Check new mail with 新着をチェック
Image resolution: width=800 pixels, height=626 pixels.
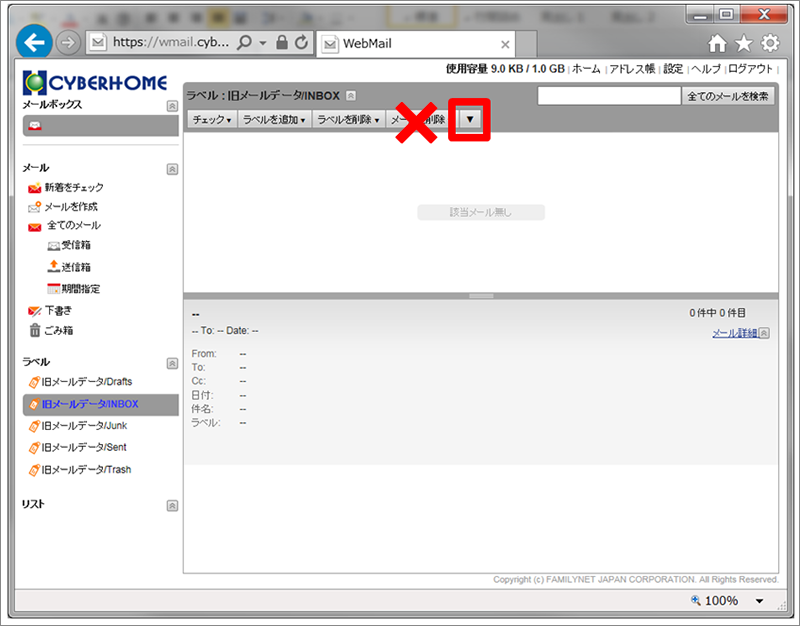pyautogui.click(x=73, y=187)
